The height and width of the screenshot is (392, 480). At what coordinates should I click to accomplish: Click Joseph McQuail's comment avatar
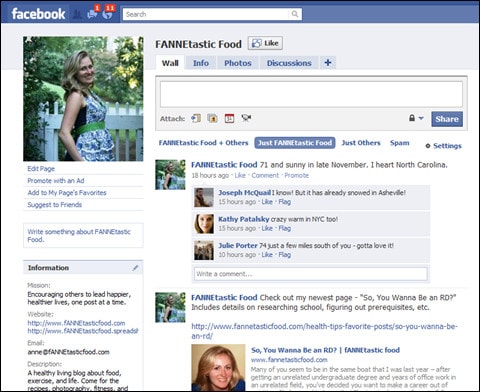click(204, 197)
